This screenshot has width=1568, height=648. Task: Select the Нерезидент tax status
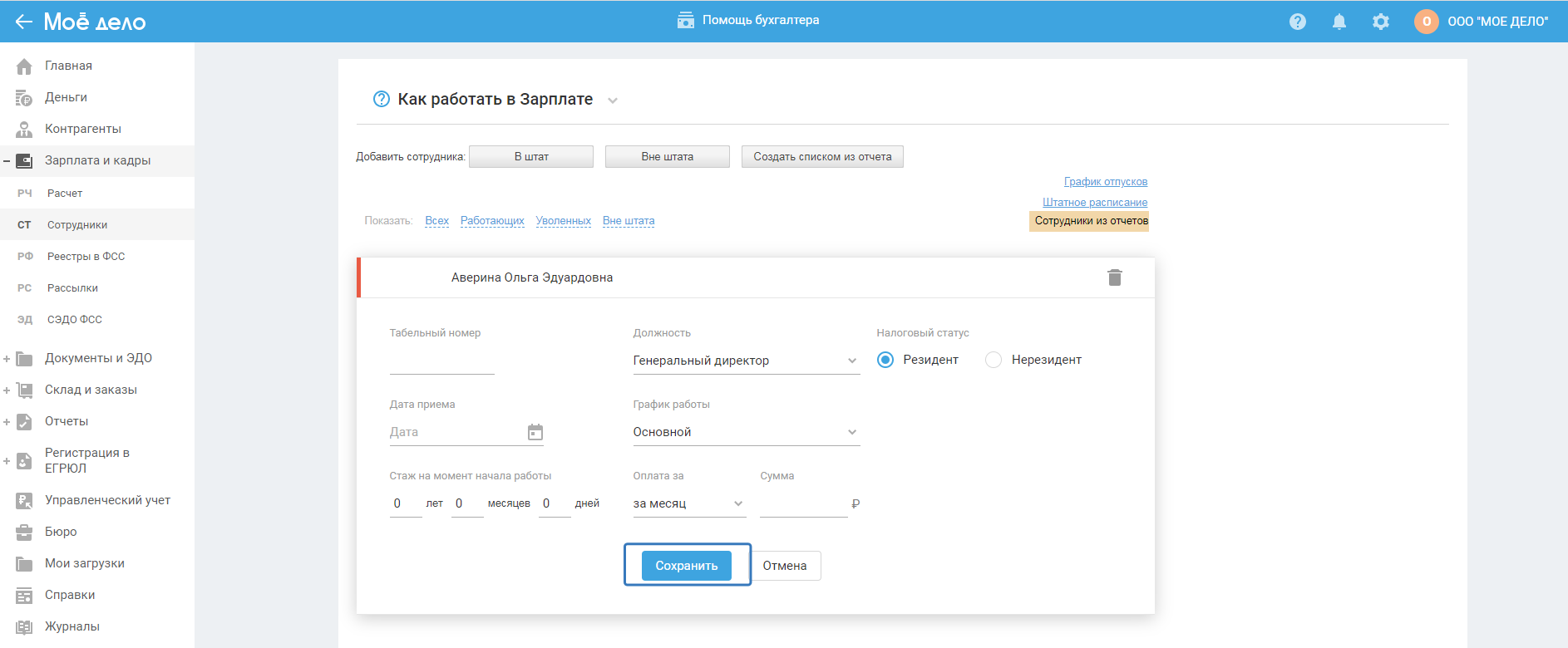(x=994, y=360)
